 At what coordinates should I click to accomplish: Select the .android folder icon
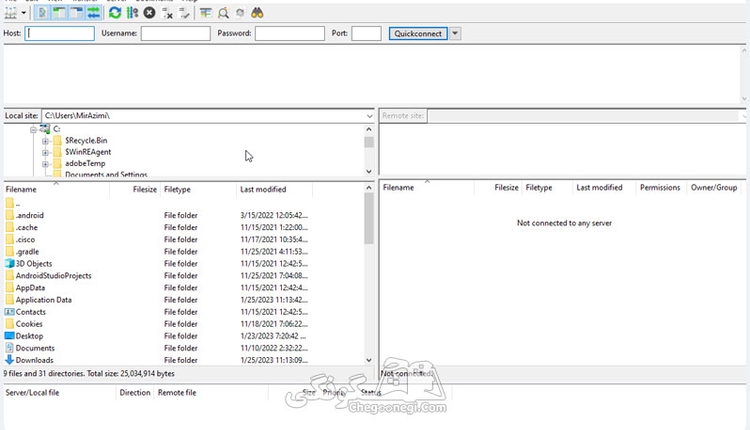click(10, 215)
